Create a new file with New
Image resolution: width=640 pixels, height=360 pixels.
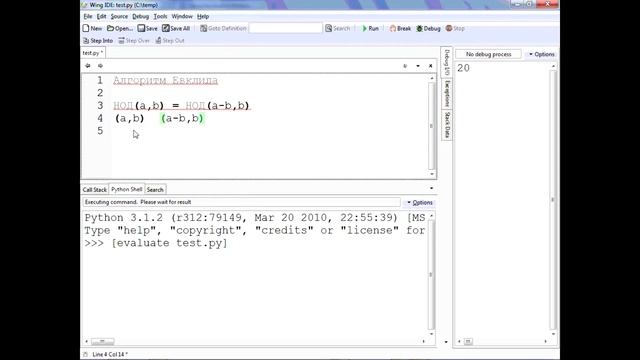(92, 28)
